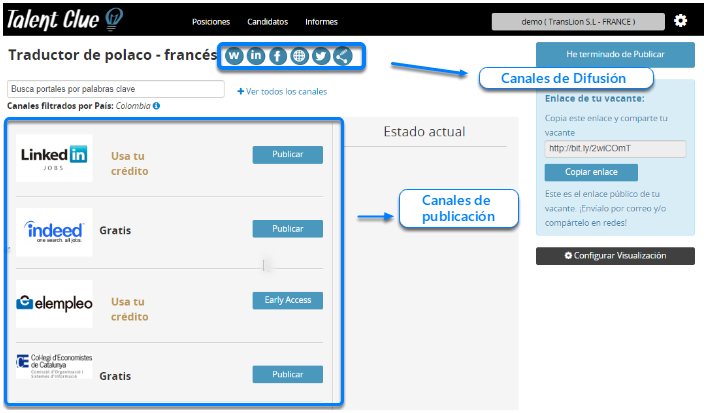
Task: Click the Enlace de tu vacante heading
Action: click(x=594, y=99)
